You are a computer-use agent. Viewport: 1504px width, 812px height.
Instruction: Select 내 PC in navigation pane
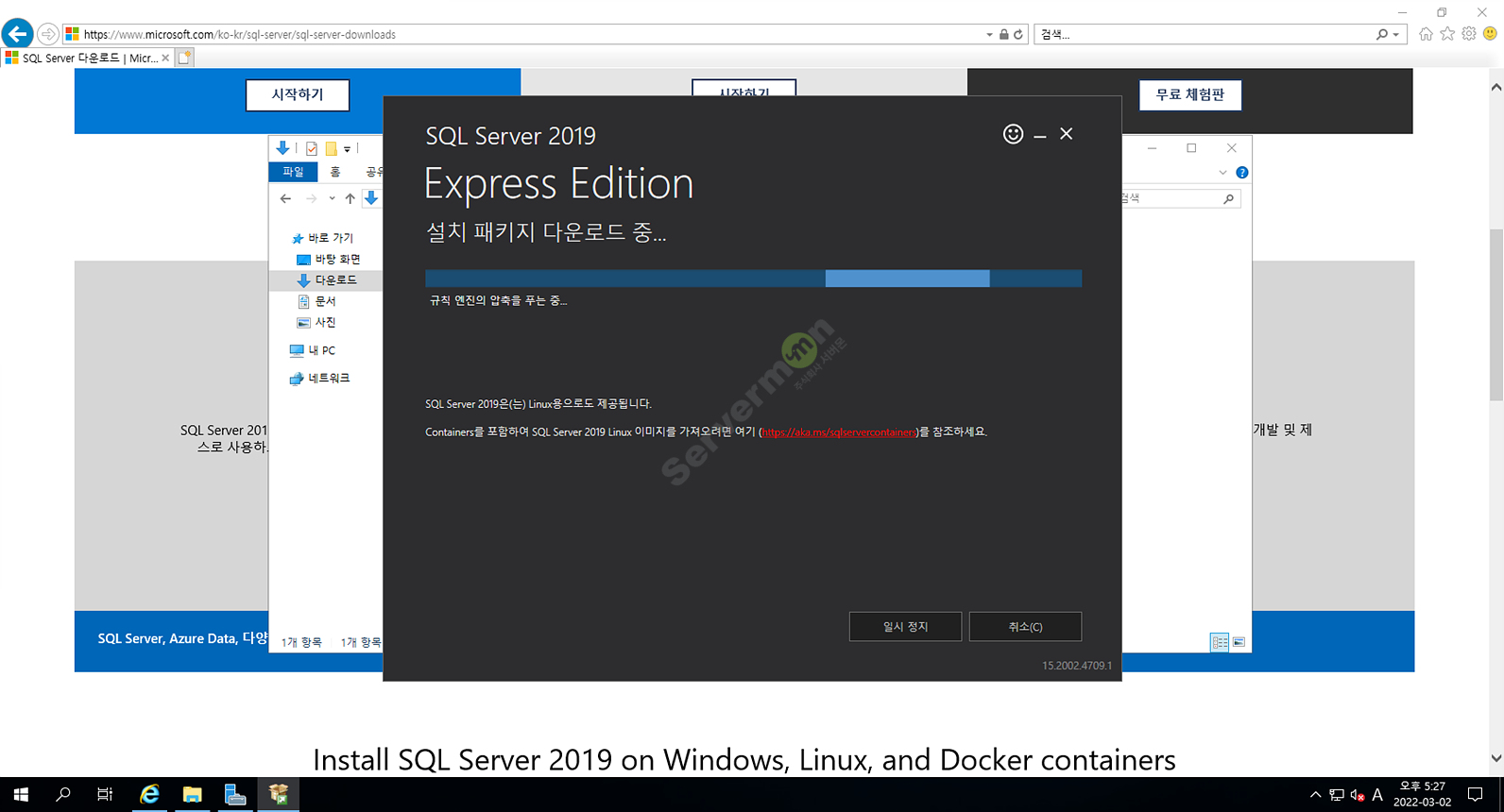(x=313, y=350)
